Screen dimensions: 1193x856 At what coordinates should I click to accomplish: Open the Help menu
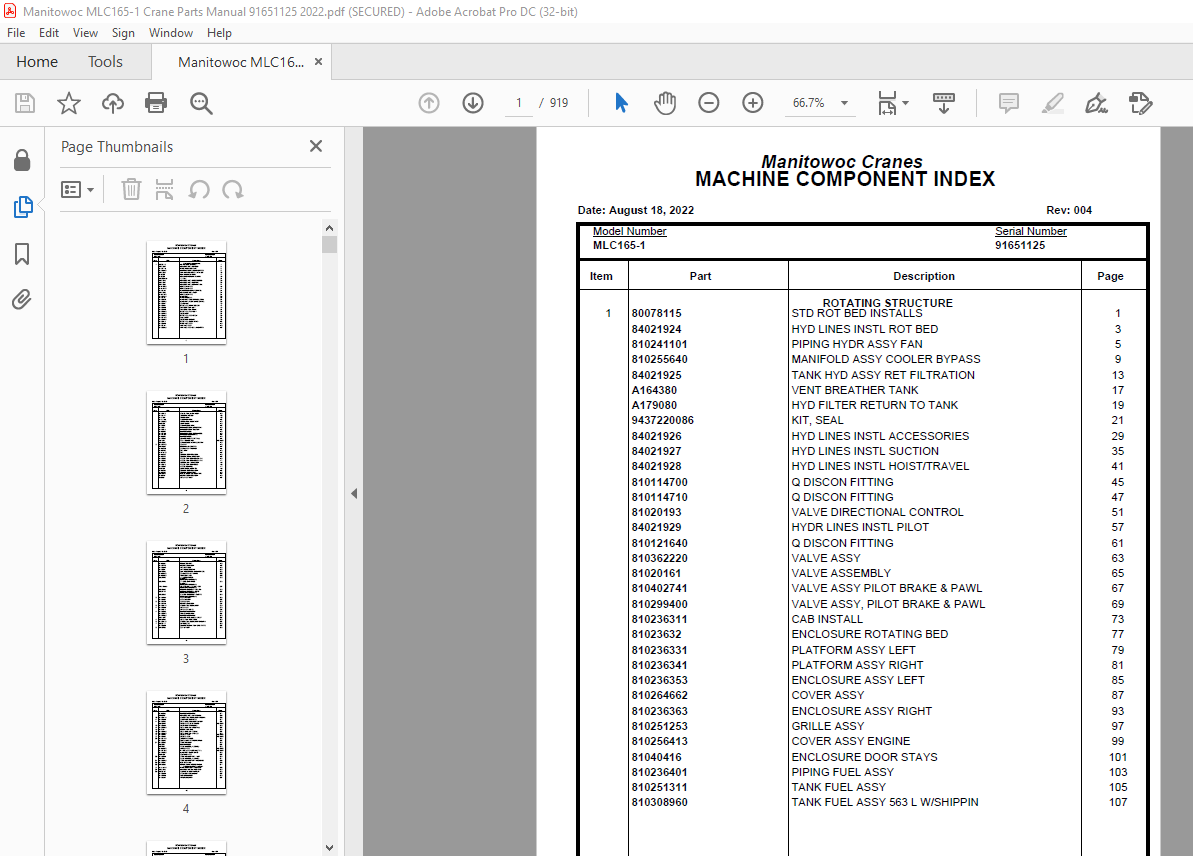click(219, 33)
